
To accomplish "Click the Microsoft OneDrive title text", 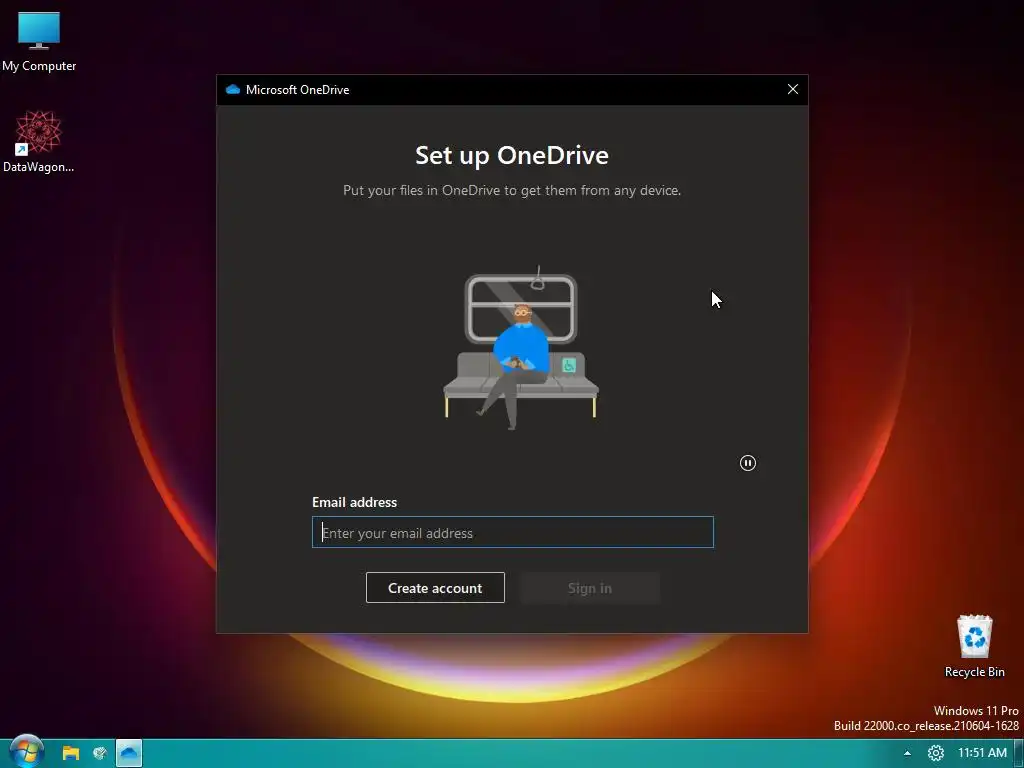I will [298, 90].
